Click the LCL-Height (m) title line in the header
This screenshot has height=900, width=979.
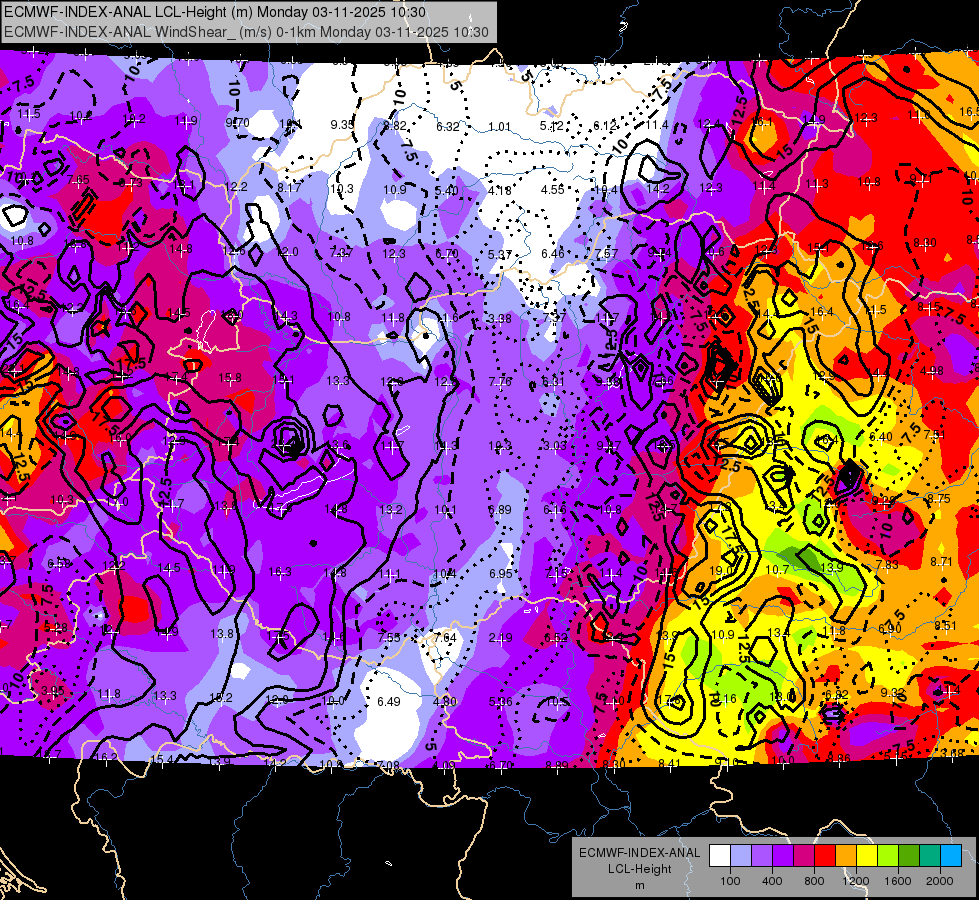215,12
